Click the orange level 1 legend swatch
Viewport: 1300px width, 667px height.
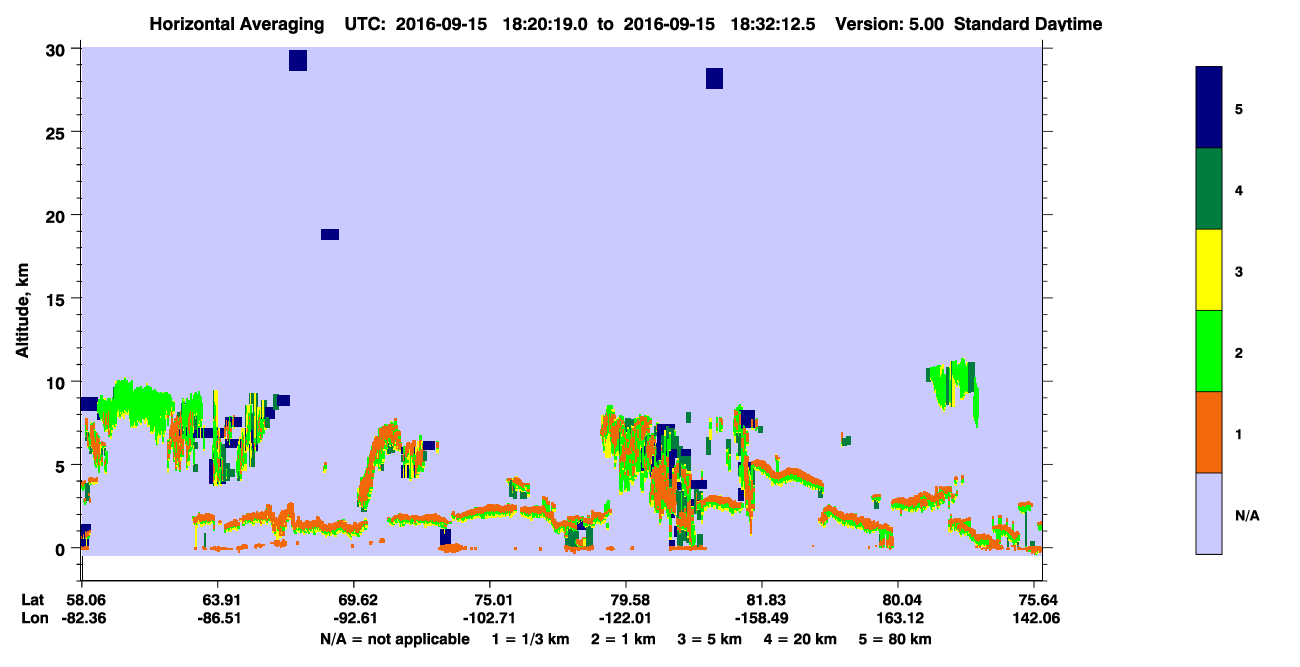(x=1209, y=432)
